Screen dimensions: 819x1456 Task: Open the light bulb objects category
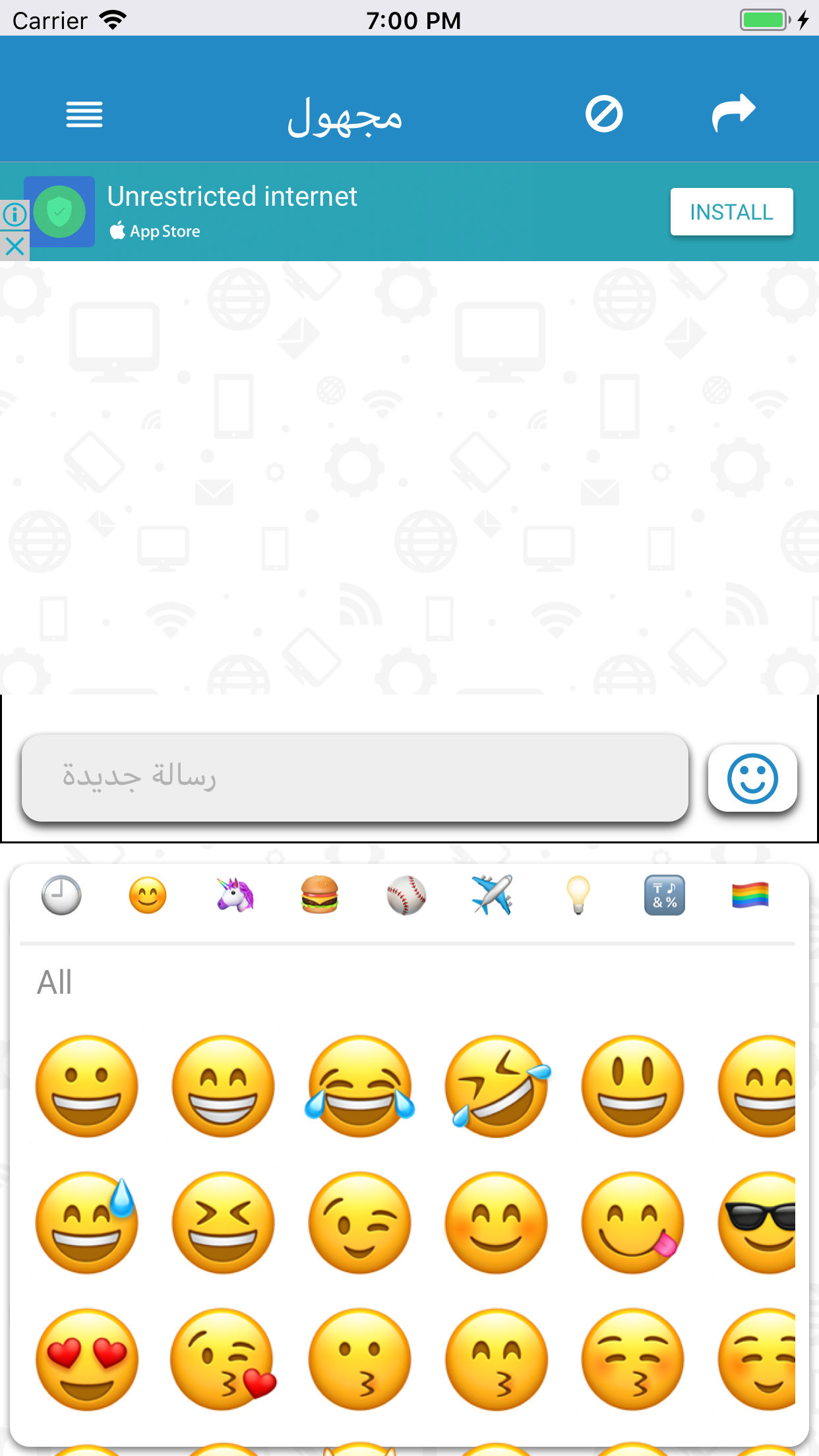point(578,895)
